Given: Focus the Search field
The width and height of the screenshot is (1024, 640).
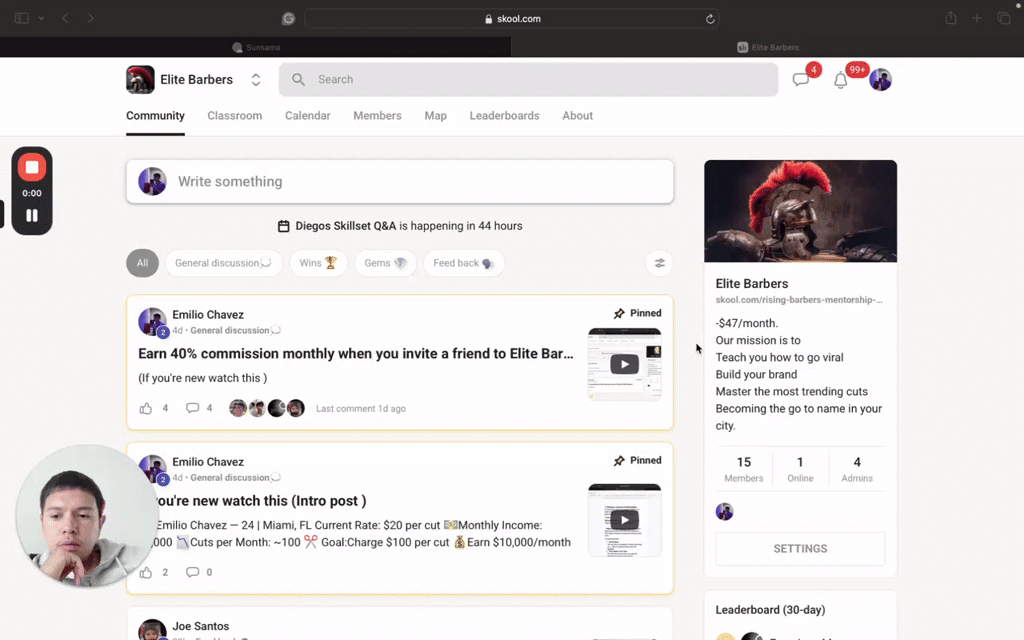Looking at the screenshot, I should [528, 80].
